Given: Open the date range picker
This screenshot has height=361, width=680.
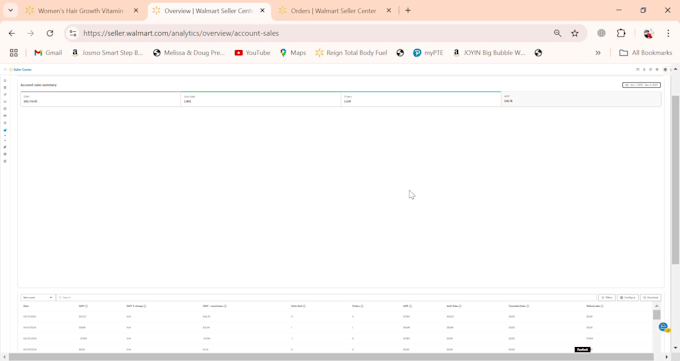Looking at the screenshot, I should 641,85.
